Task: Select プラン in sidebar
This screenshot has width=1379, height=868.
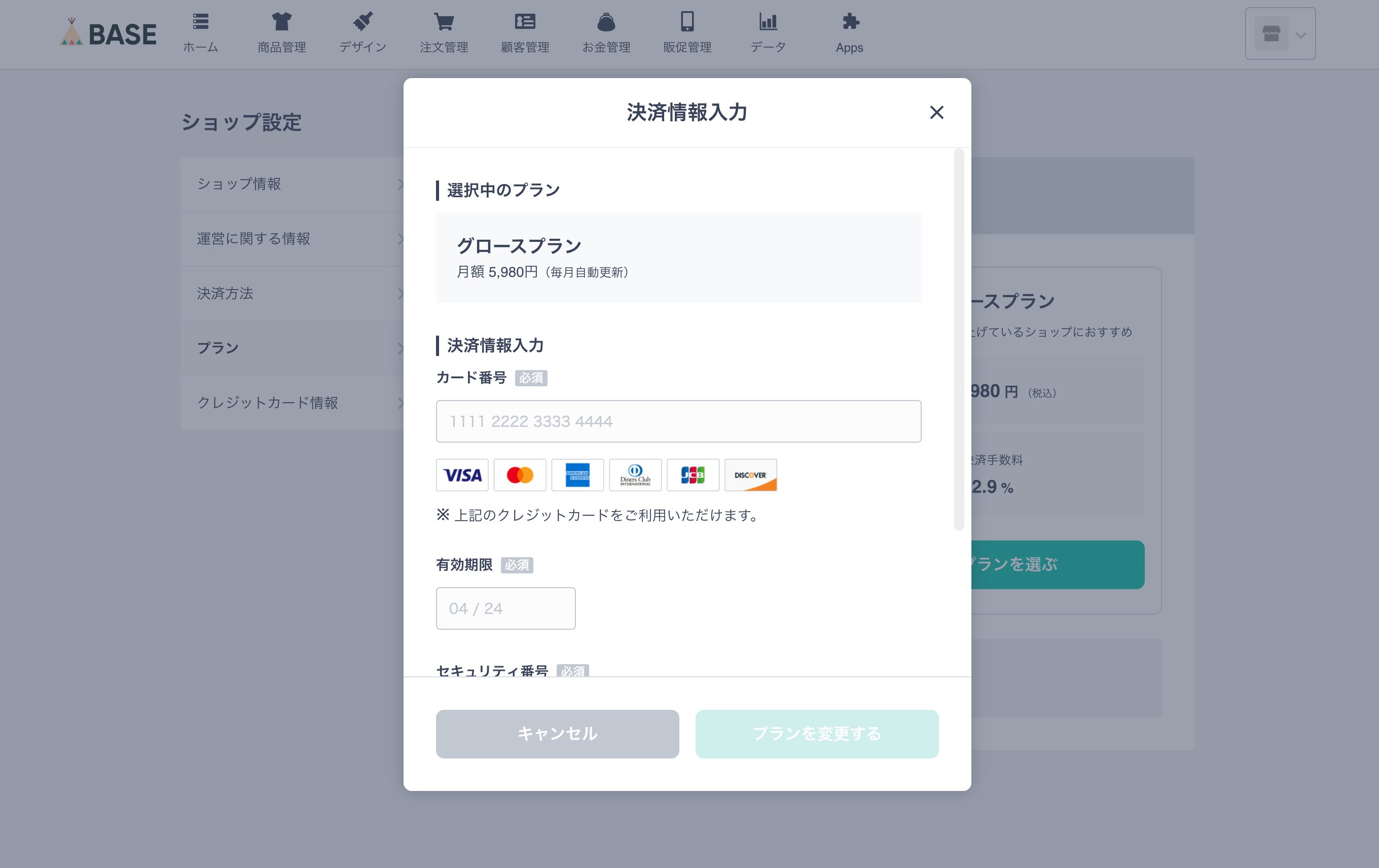Action: coord(292,348)
